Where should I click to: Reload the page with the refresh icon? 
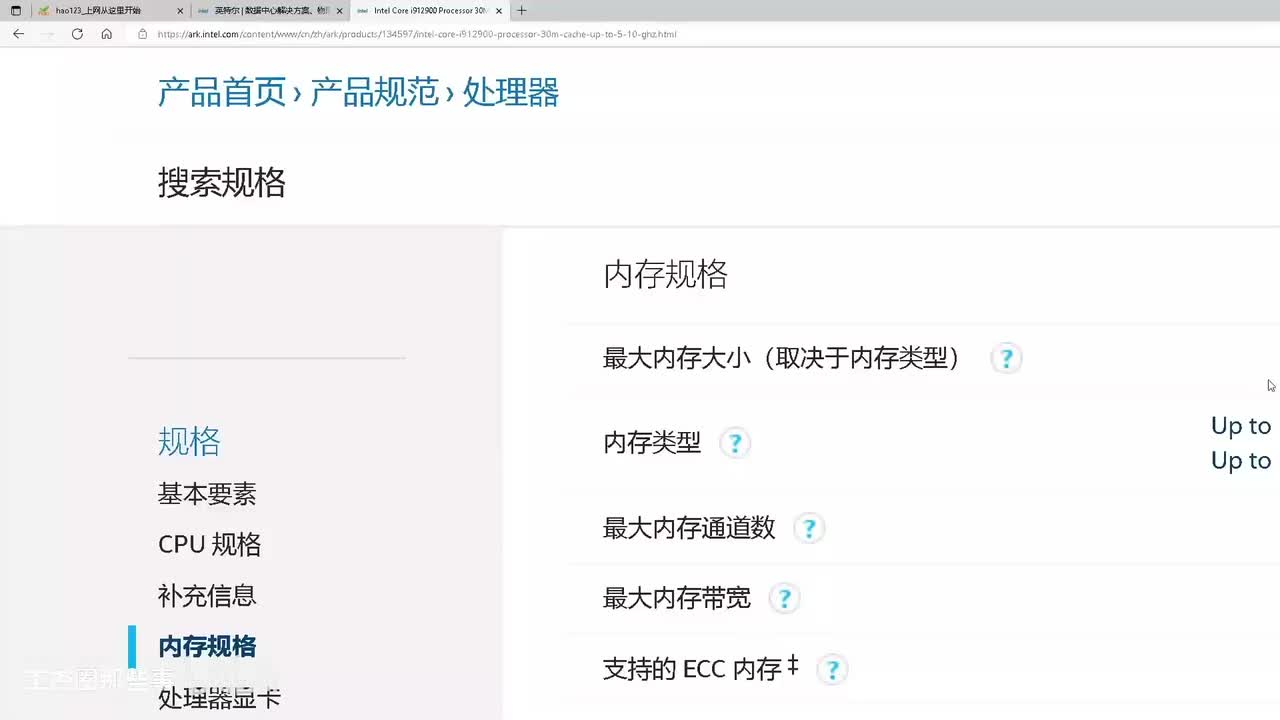coord(77,34)
